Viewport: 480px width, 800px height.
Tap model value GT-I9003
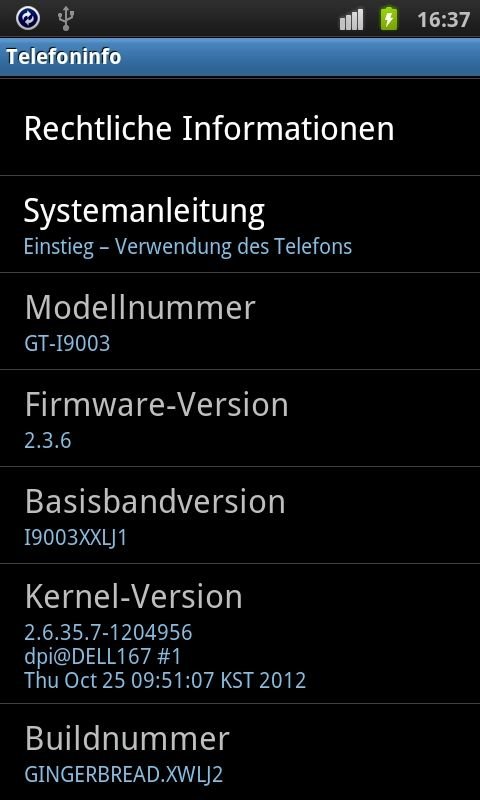point(67,344)
